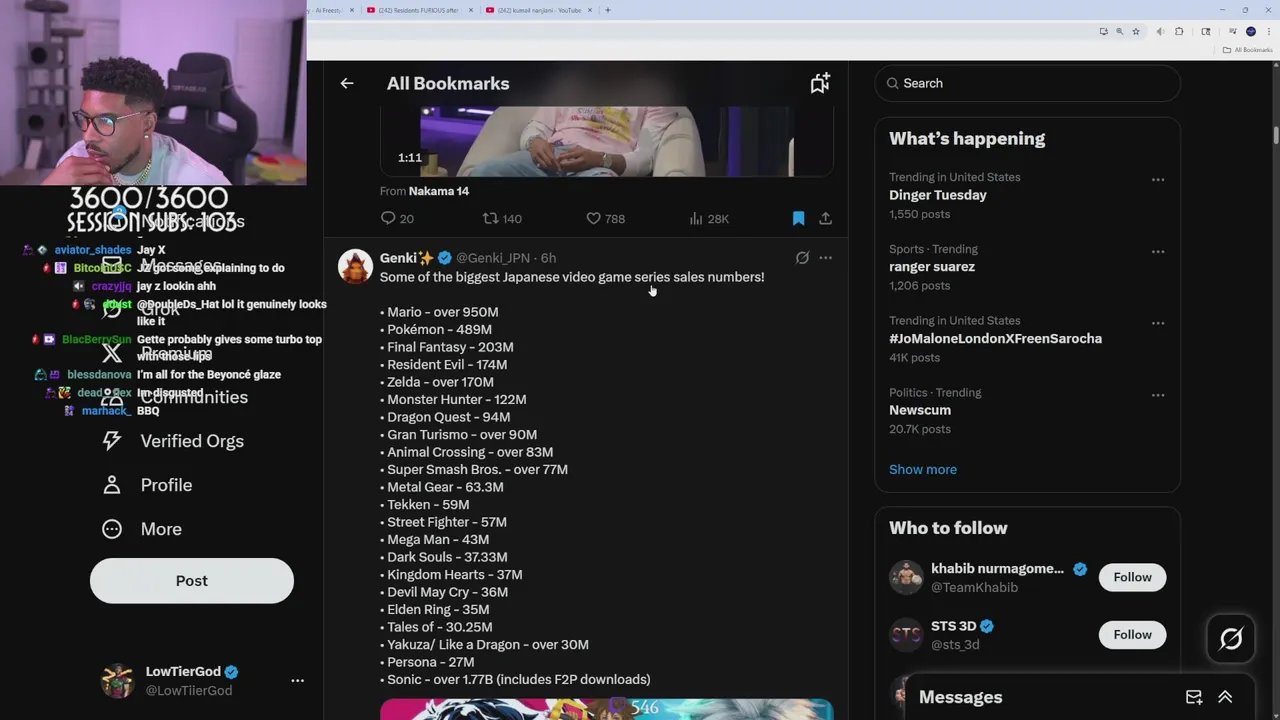Image resolution: width=1280 pixels, height=720 pixels.
Task: Reply to the Nakama 14 post
Action: [x=397, y=218]
